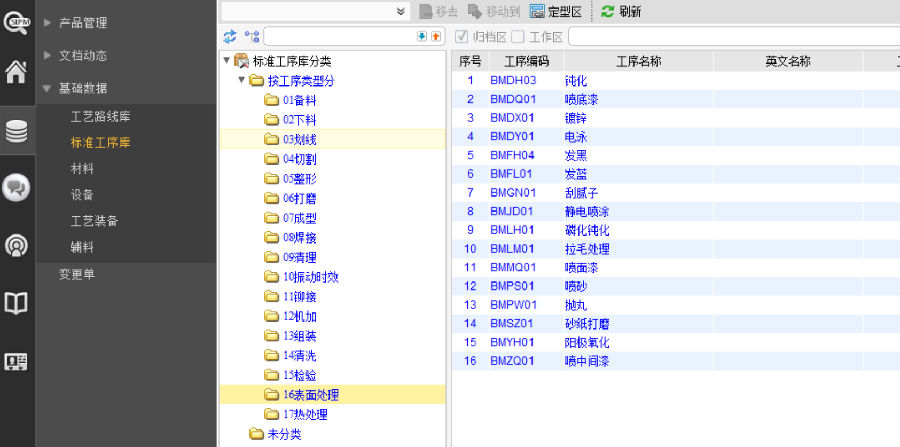The height and width of the screenshot is (447, 900).
Task: Click the ID card sidebar icon
Action: (16, 362)
